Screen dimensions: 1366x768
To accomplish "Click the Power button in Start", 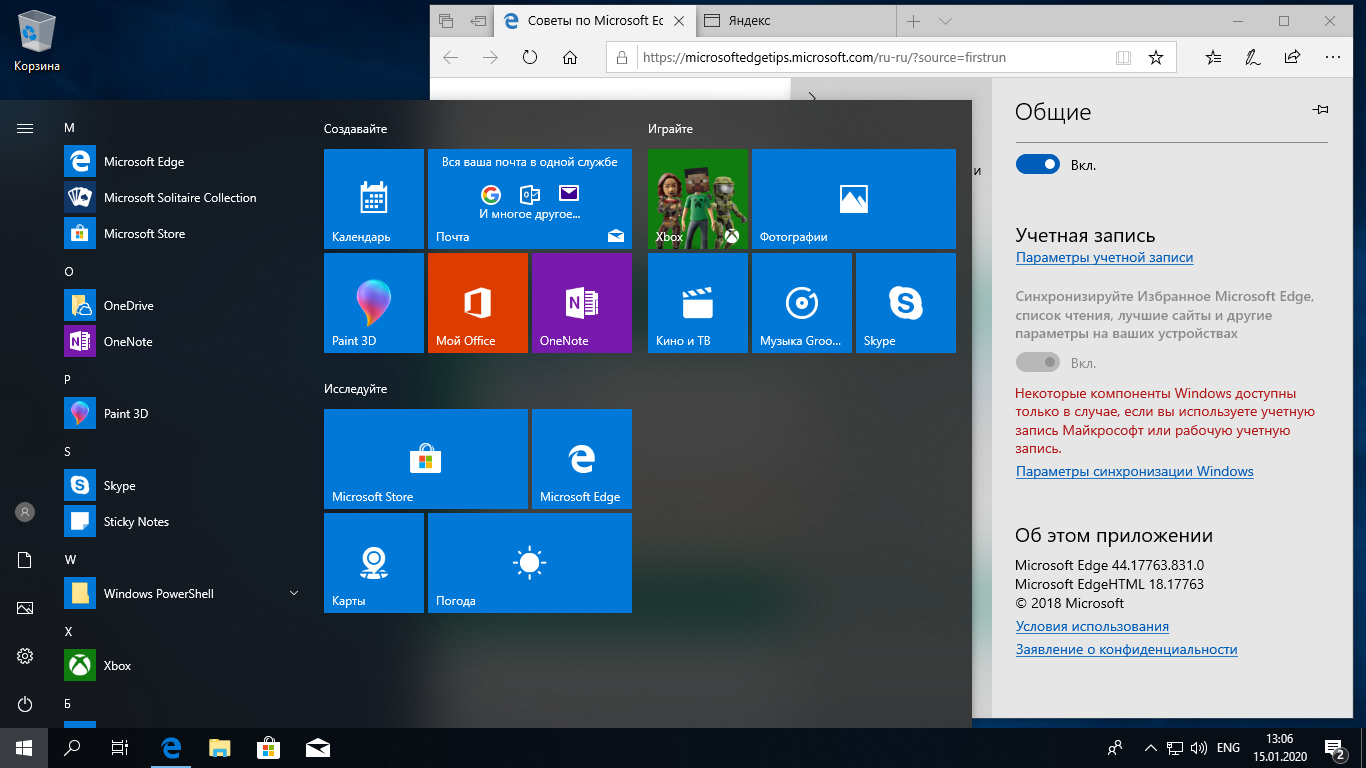I will coord(25,704).
